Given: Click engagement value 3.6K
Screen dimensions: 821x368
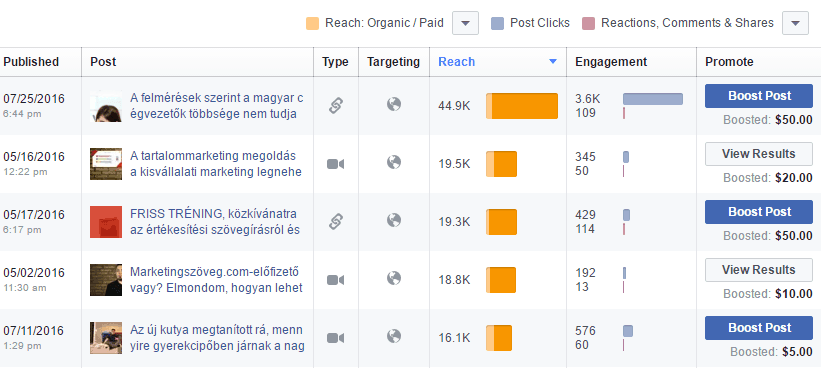Looking at the screenshot, I should tap(587, 99).
